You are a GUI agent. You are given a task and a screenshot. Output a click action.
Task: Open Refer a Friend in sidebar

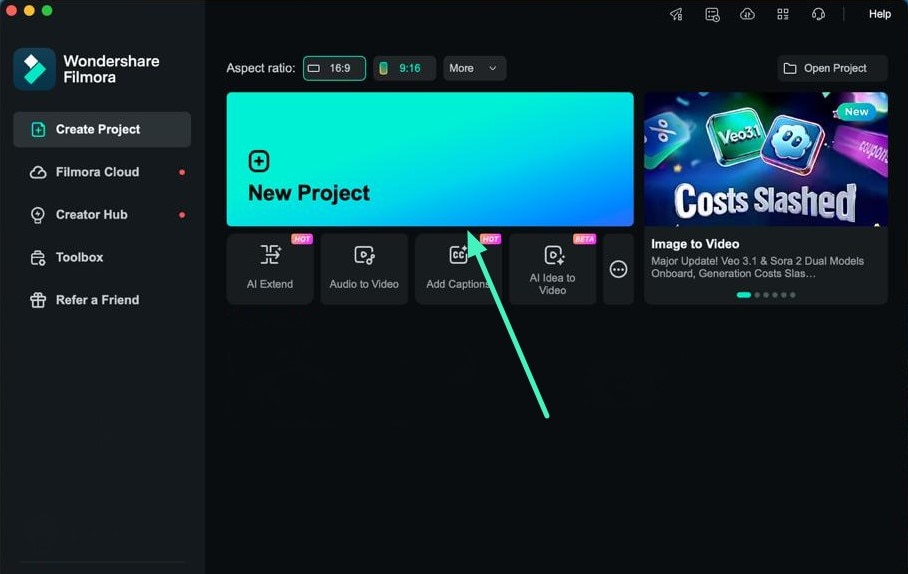click(x=102, y=300)
